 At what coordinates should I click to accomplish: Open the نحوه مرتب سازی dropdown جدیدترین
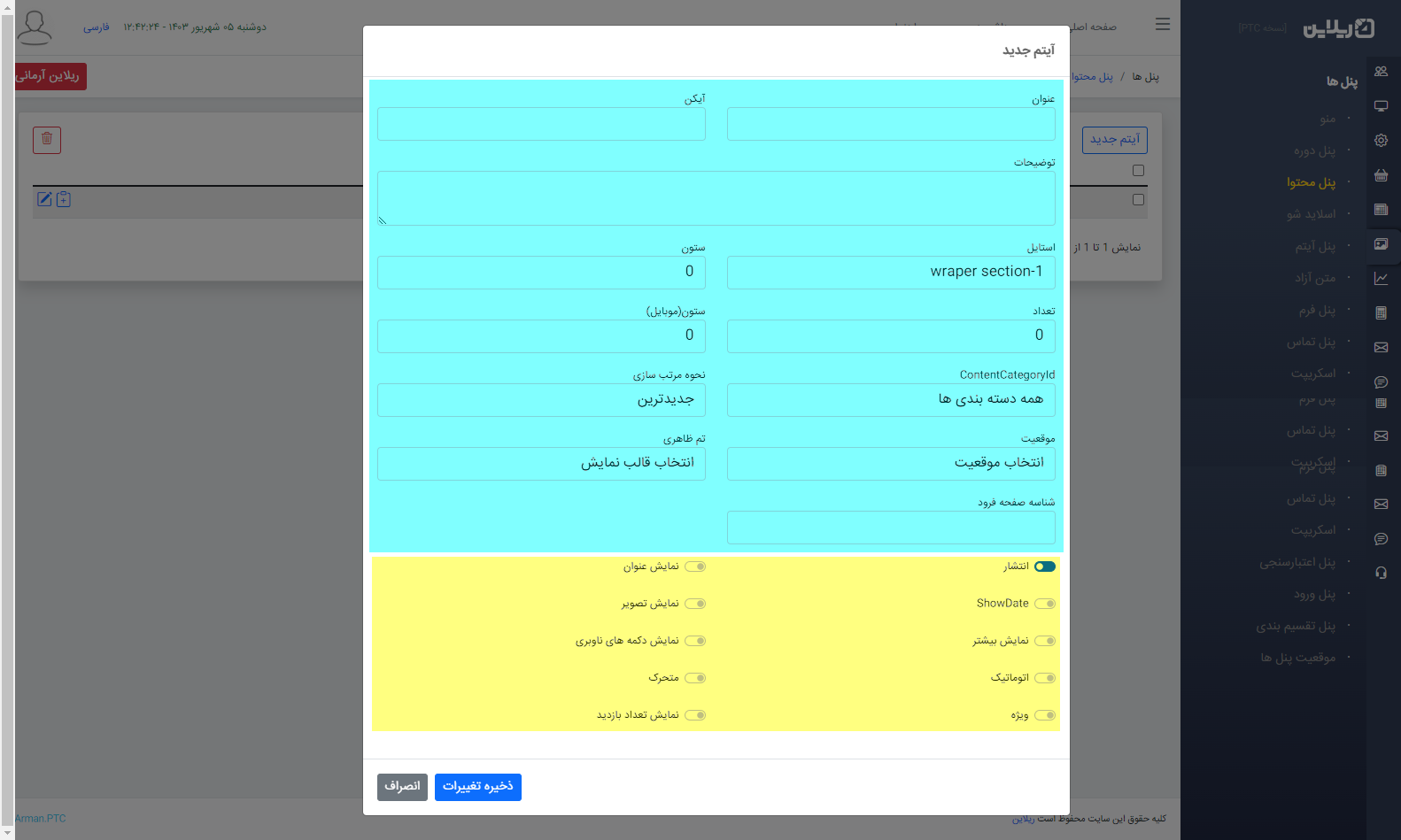coord(541,400)
